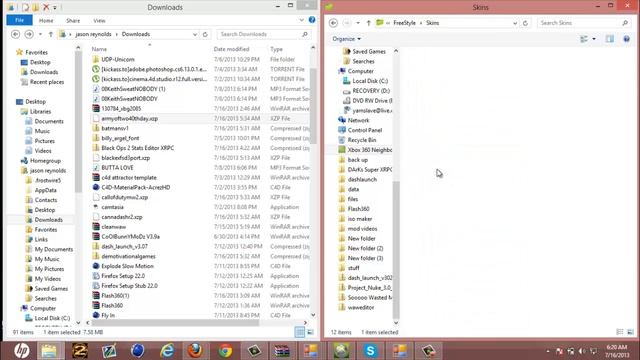Open Skype from the taskbar

tap(370, 351)
